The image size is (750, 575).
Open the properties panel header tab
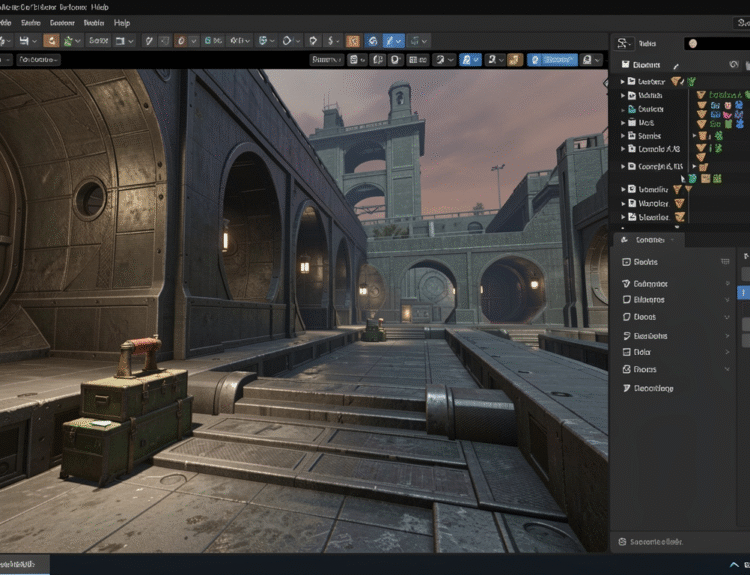coord(645,240)
